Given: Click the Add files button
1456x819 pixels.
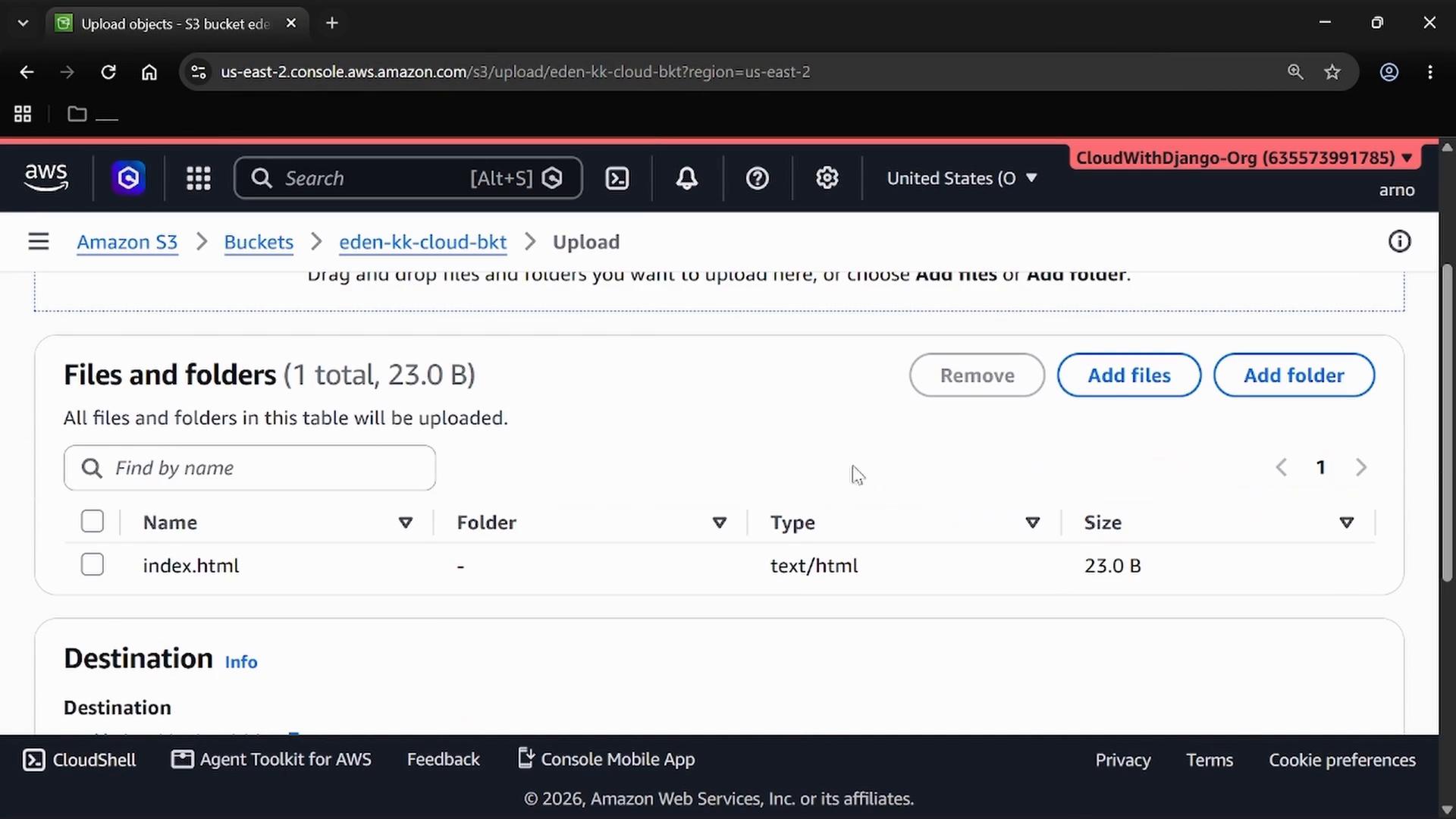Looking at the screenshot, I should coord(1129,375).
